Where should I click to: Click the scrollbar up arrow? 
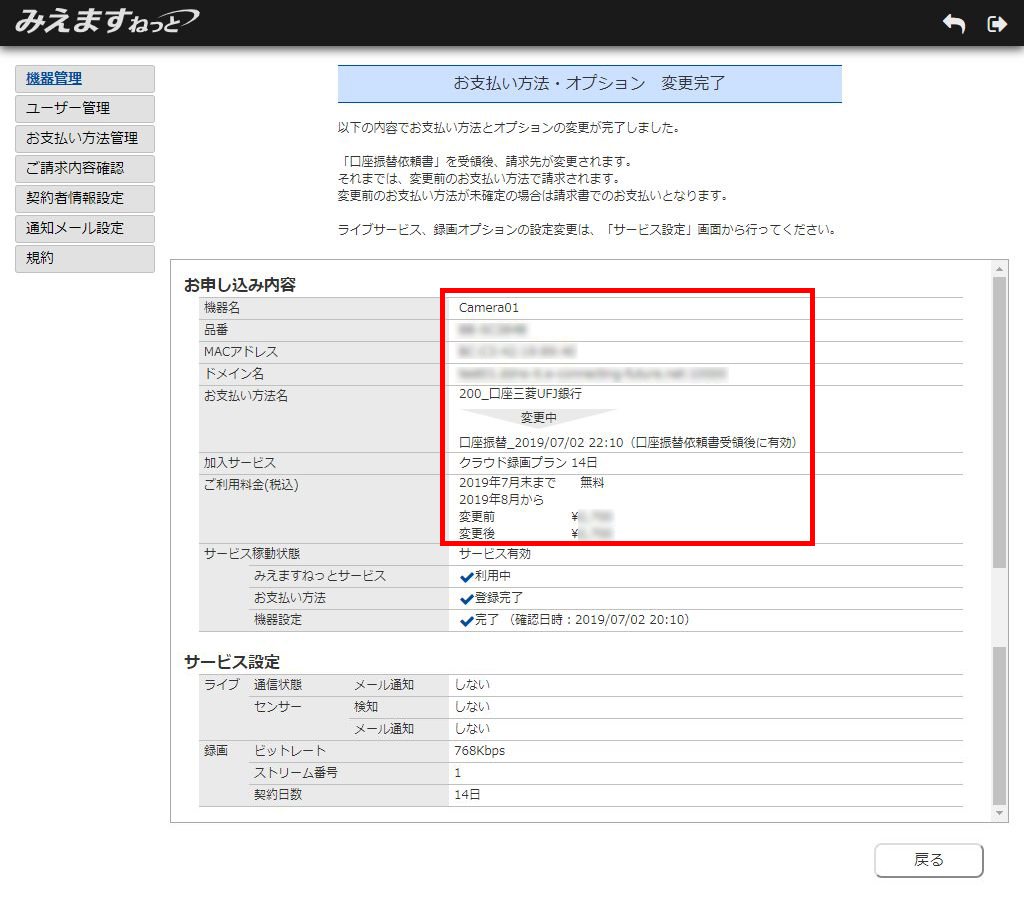pyautogui.click(x=1000, y=269)
